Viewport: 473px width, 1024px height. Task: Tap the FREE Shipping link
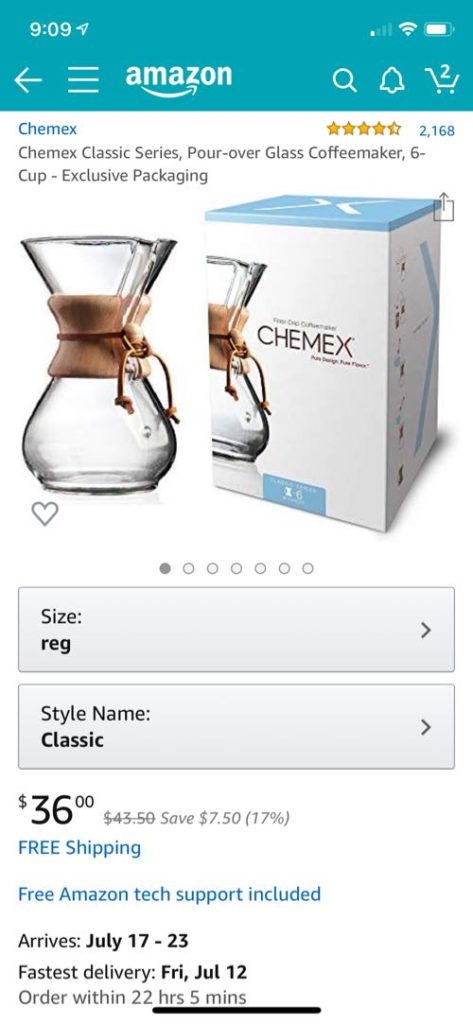click(x=79, y=848)
